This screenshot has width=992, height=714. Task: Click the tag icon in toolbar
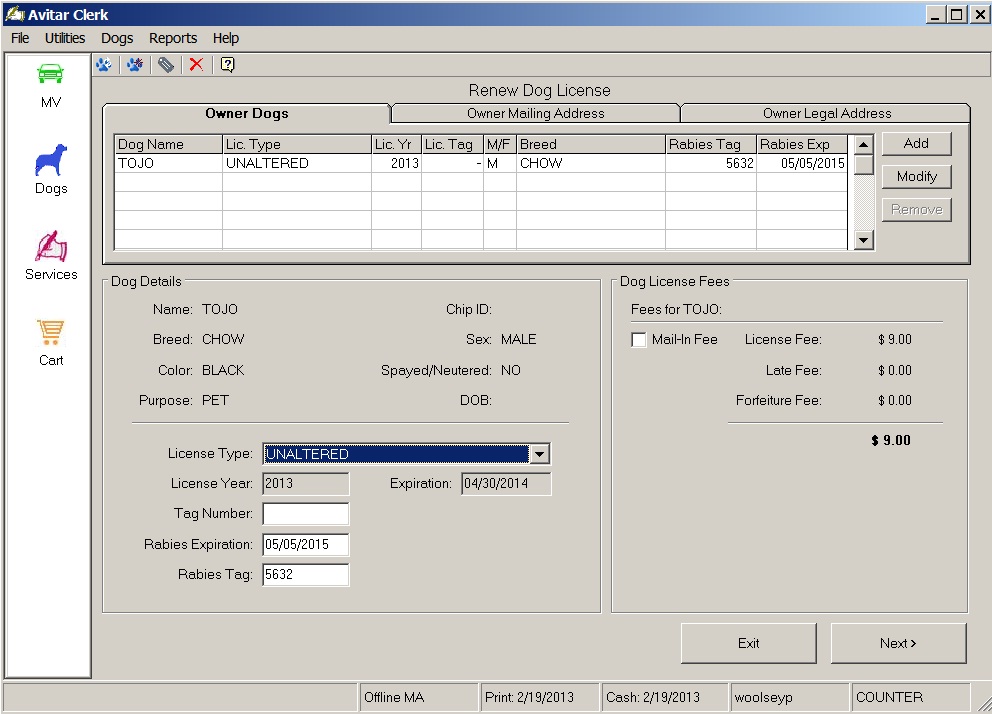[x=166, y=65]
